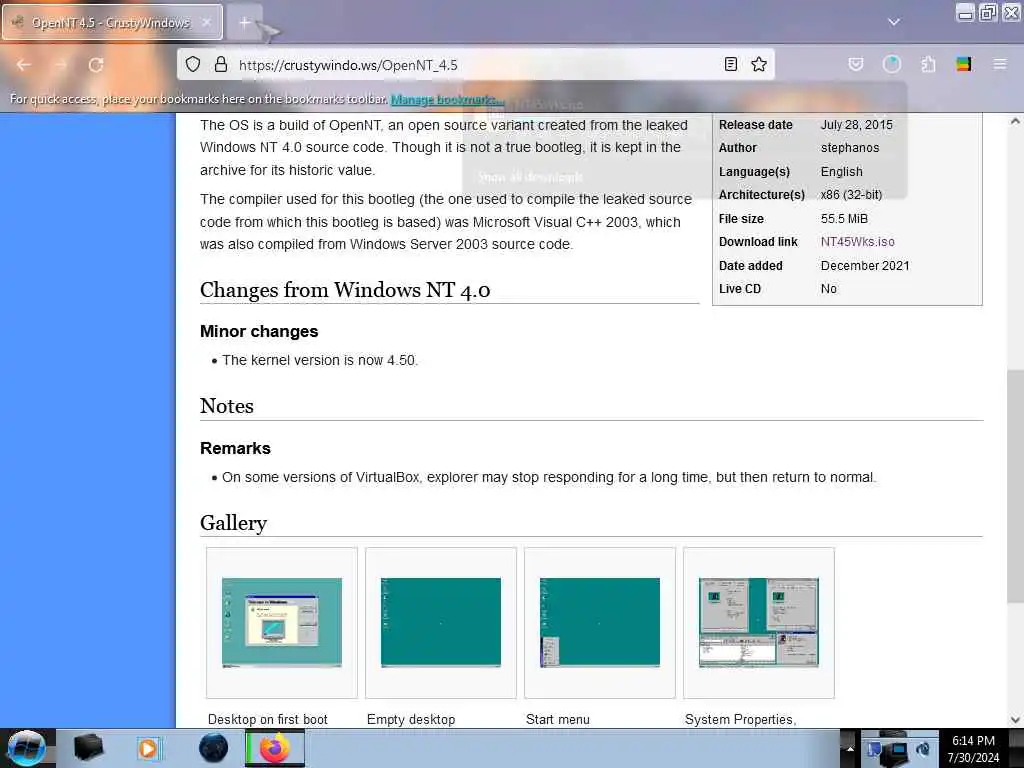Click the 'Empty desktop' caption text
This screenshot has height=768, width=1024.
[411, 719]
